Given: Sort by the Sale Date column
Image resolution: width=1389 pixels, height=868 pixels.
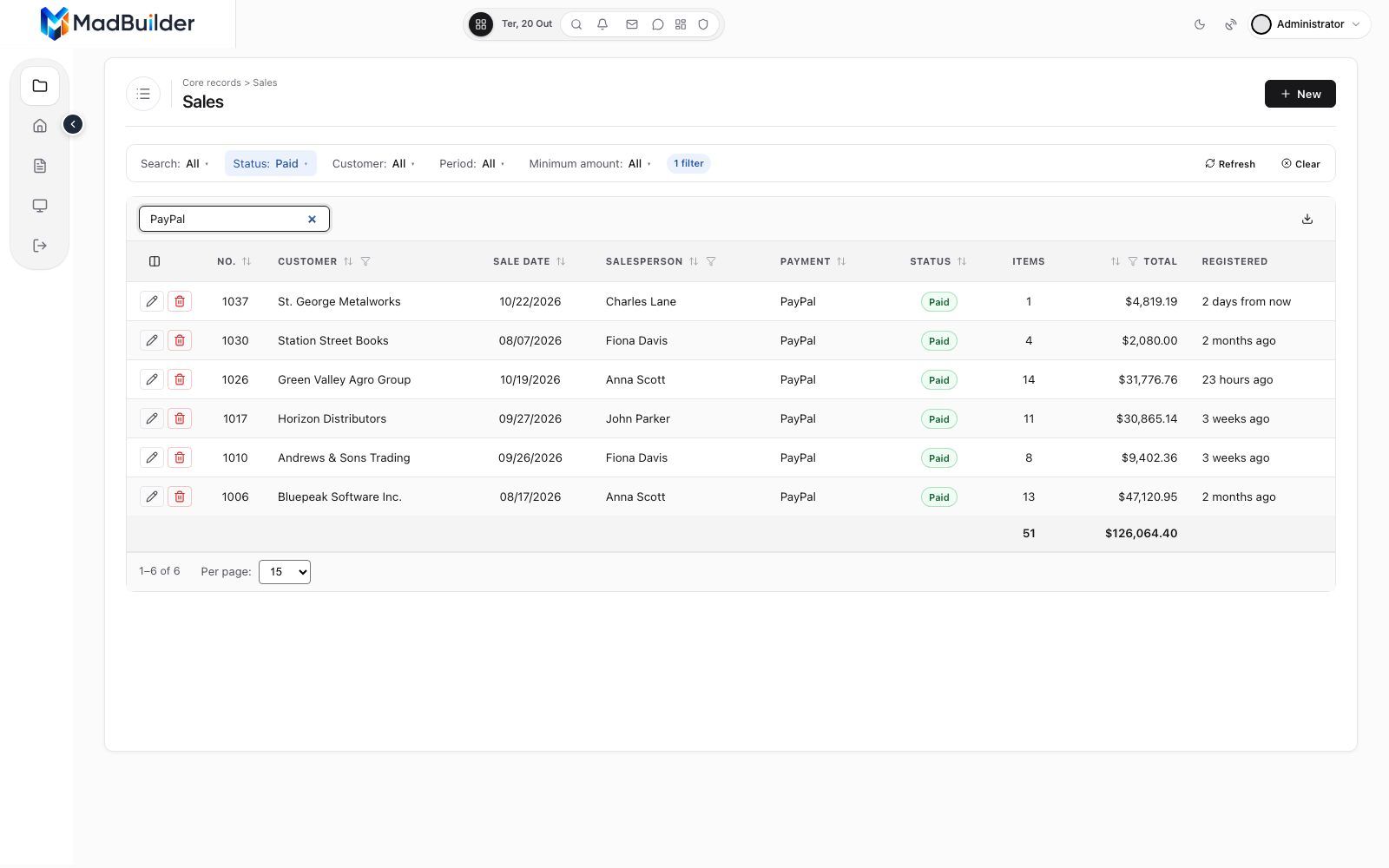Looking at the screenshot, I should point(561,261).
